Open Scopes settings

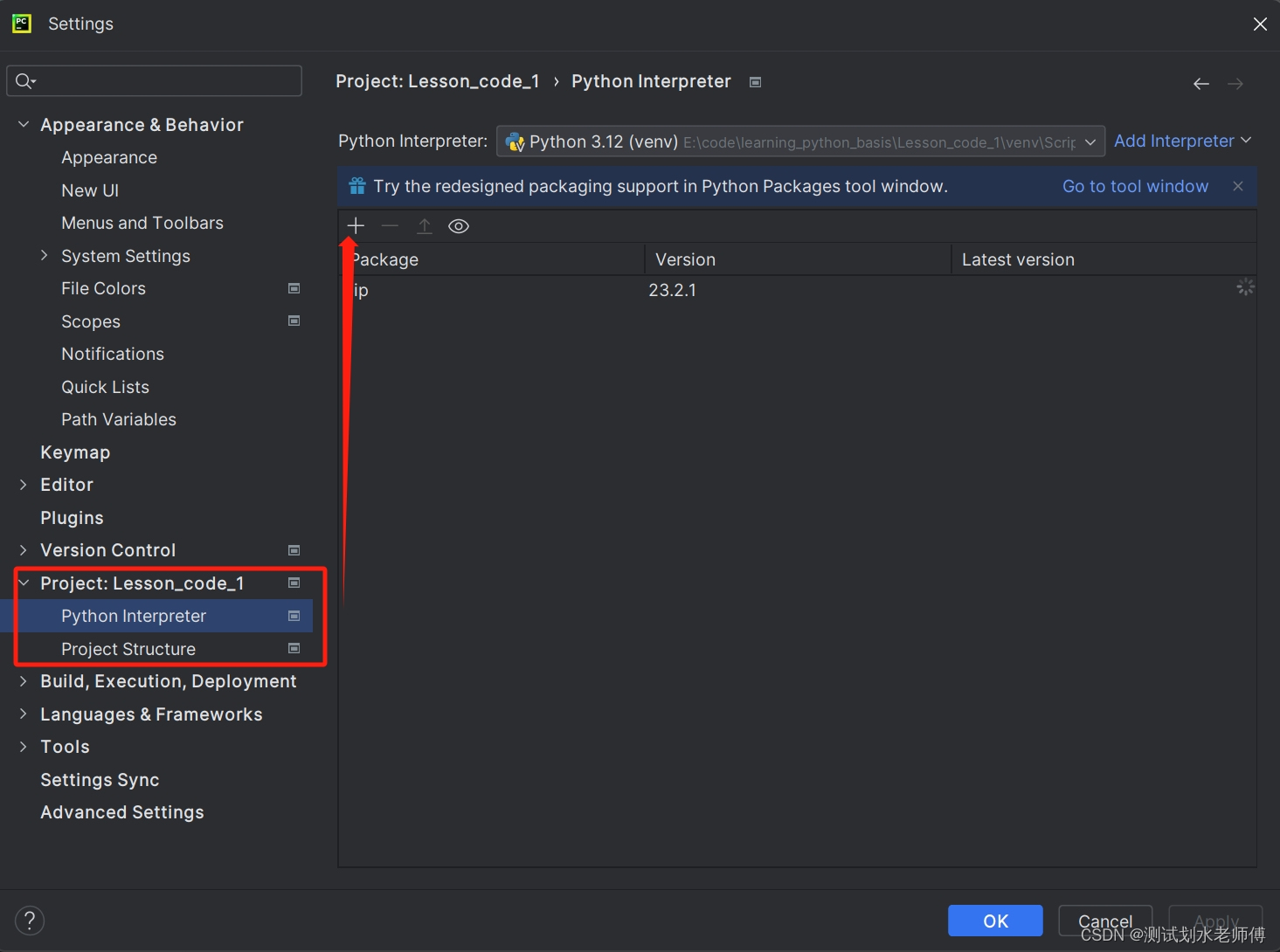(91, 321)
